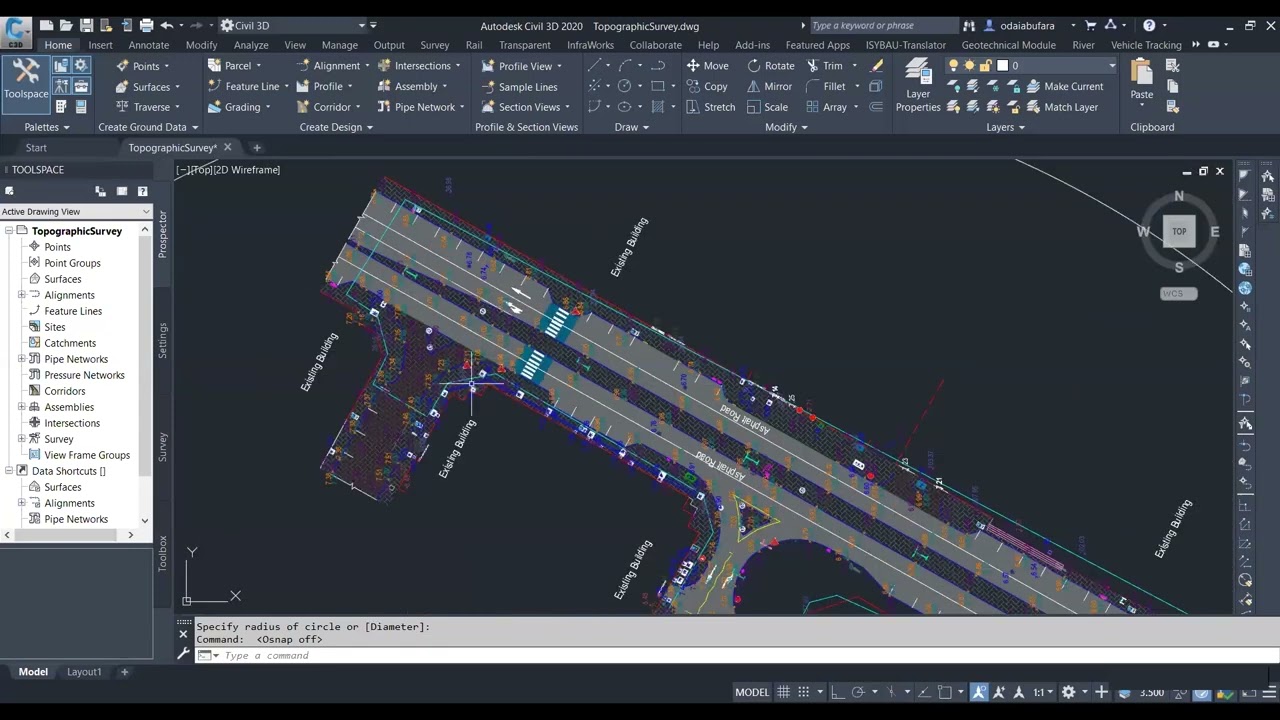
Task: Switch to Geotechnical Module tab
Action: [1008, 45]
